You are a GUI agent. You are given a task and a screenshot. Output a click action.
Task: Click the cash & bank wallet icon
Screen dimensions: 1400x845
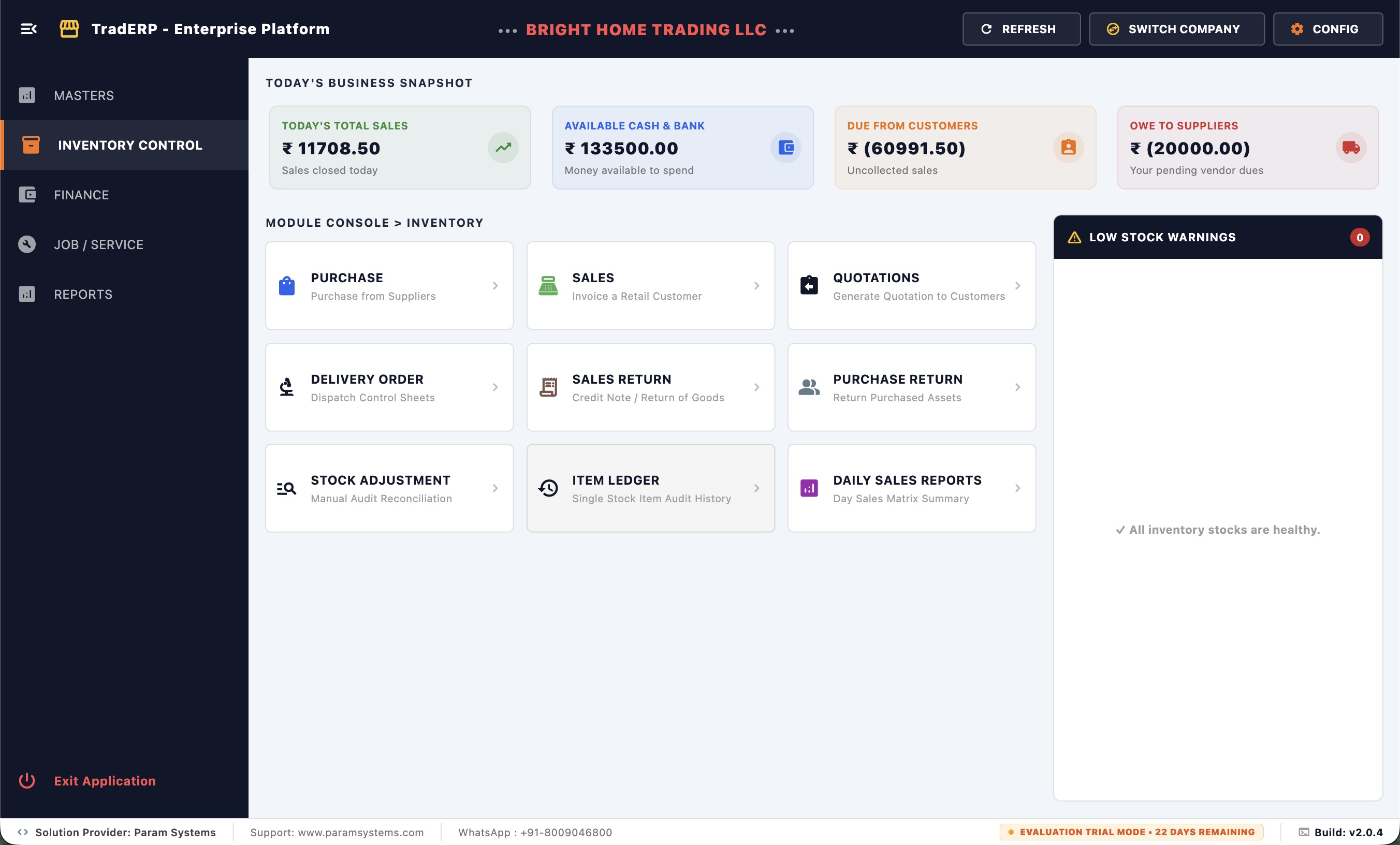[786, 148]
